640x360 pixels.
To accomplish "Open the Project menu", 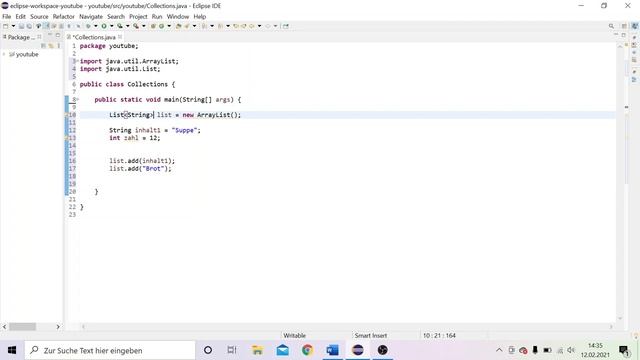I will pyautogui.click(x=138, y=17).
